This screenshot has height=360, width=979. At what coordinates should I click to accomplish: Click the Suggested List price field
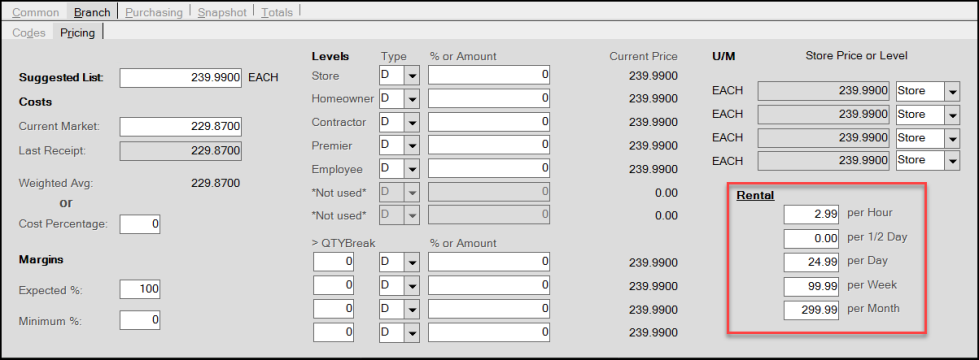pyautogui.click(x=180, y=77)
